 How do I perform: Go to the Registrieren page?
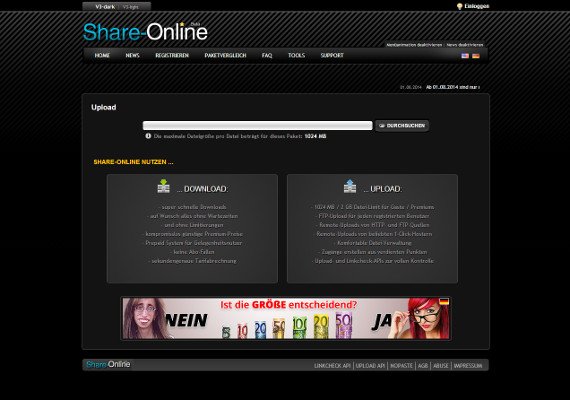tap(172, 55)
